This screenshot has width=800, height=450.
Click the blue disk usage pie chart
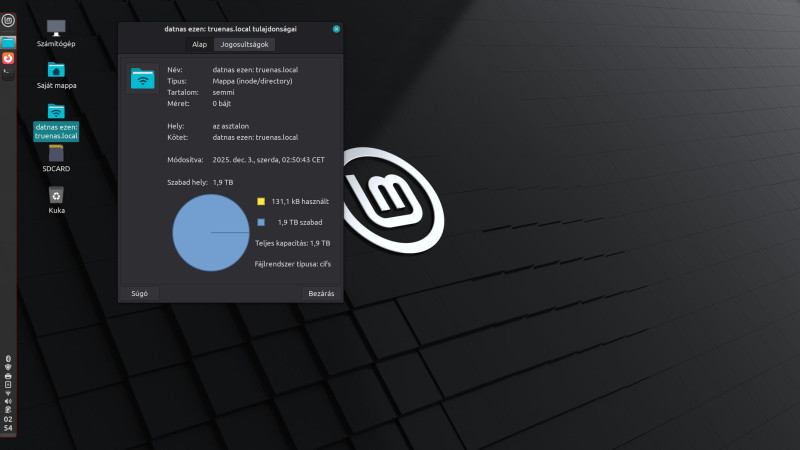[x=211, y=233]
